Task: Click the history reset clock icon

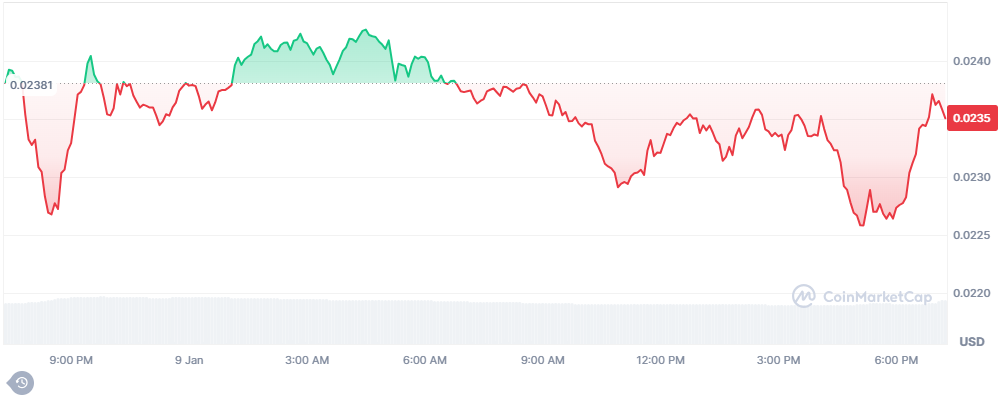Action: pyautogui.click(x=21, y=382)
